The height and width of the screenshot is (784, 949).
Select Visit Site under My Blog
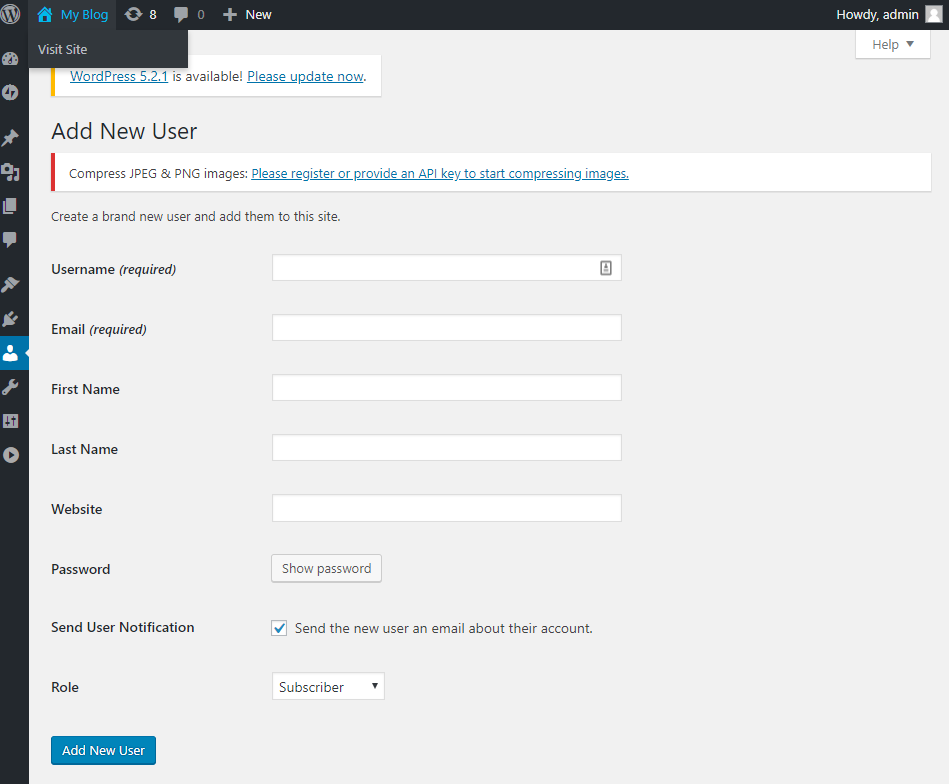[63, 49]
